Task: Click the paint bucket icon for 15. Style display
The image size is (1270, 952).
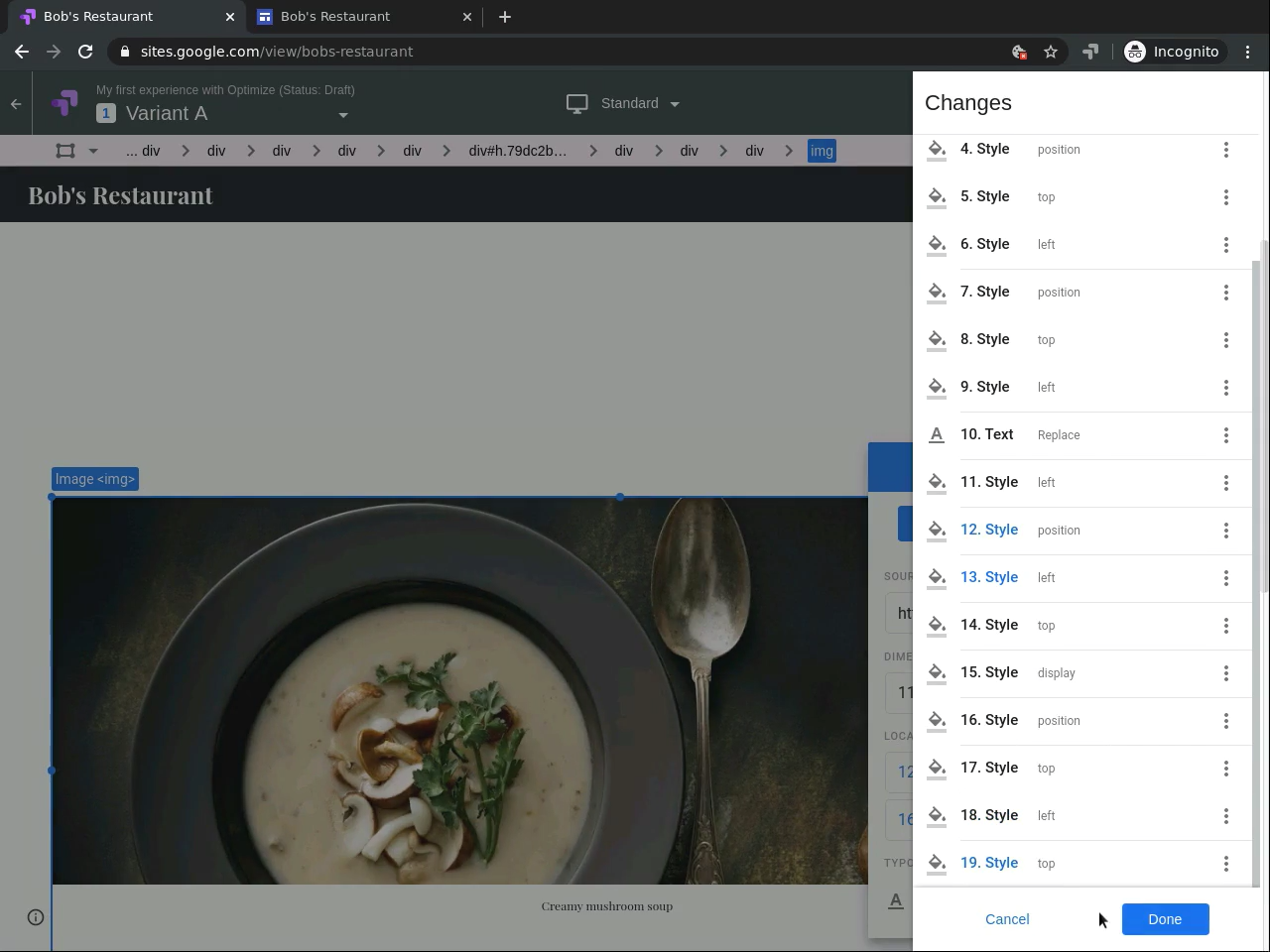Action: pos(936,673)
